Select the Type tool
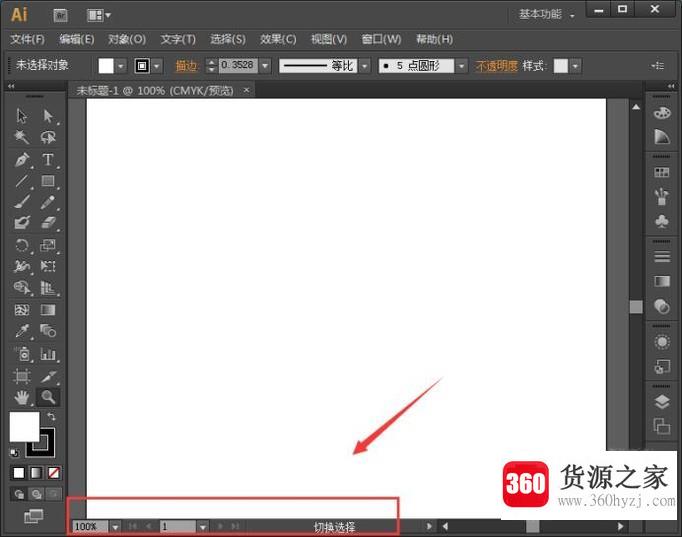The image size is (682, 537). click(x=48, y=160)
